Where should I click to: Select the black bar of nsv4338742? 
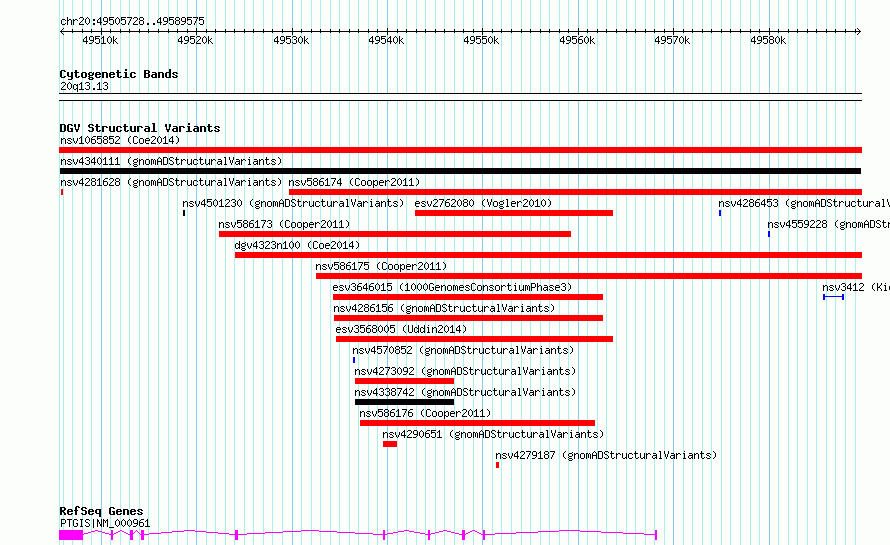[x=404, y=402]
